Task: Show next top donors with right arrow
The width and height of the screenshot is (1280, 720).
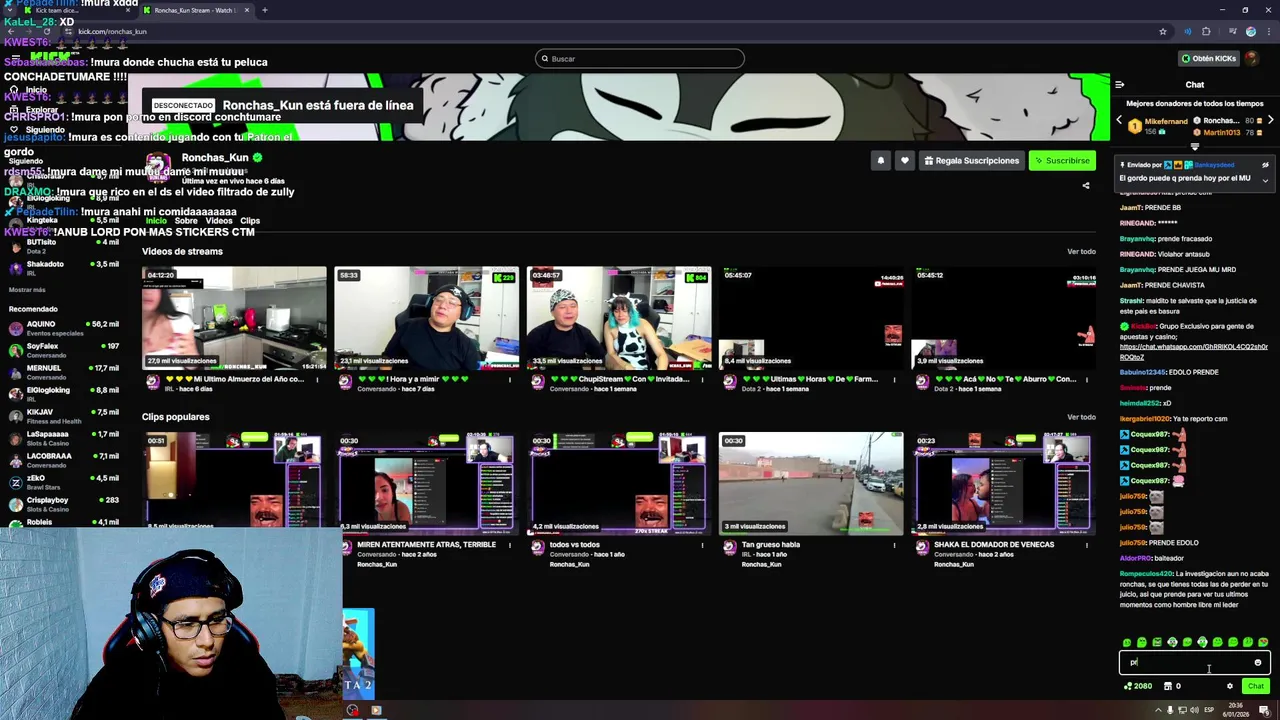Action: pos(1270,120)
